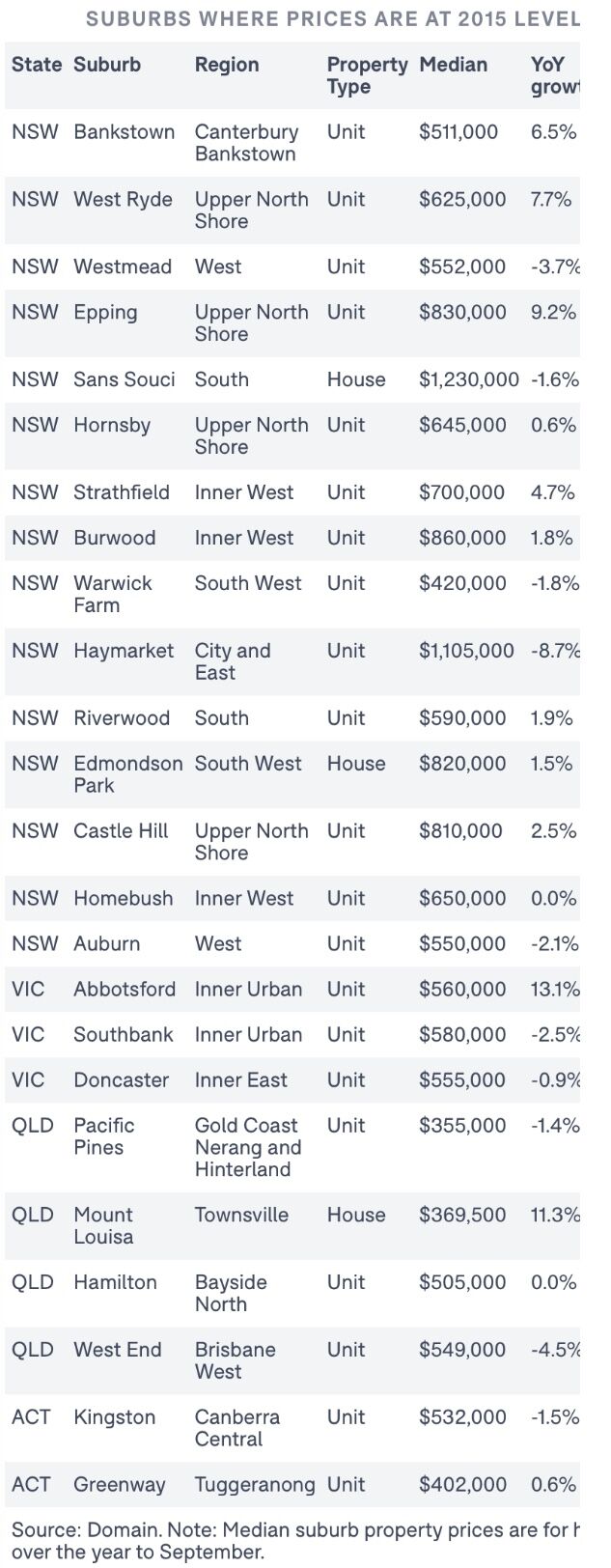Select the Greenway Tuggeranong region cell
The height and width of the screenshot is (1568, 611).
pos(255,1485)
